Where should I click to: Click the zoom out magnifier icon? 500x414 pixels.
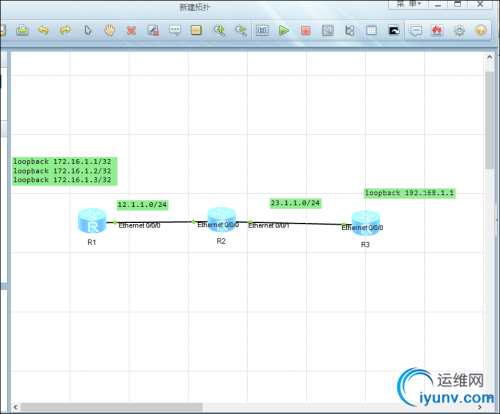pos(240,30)
